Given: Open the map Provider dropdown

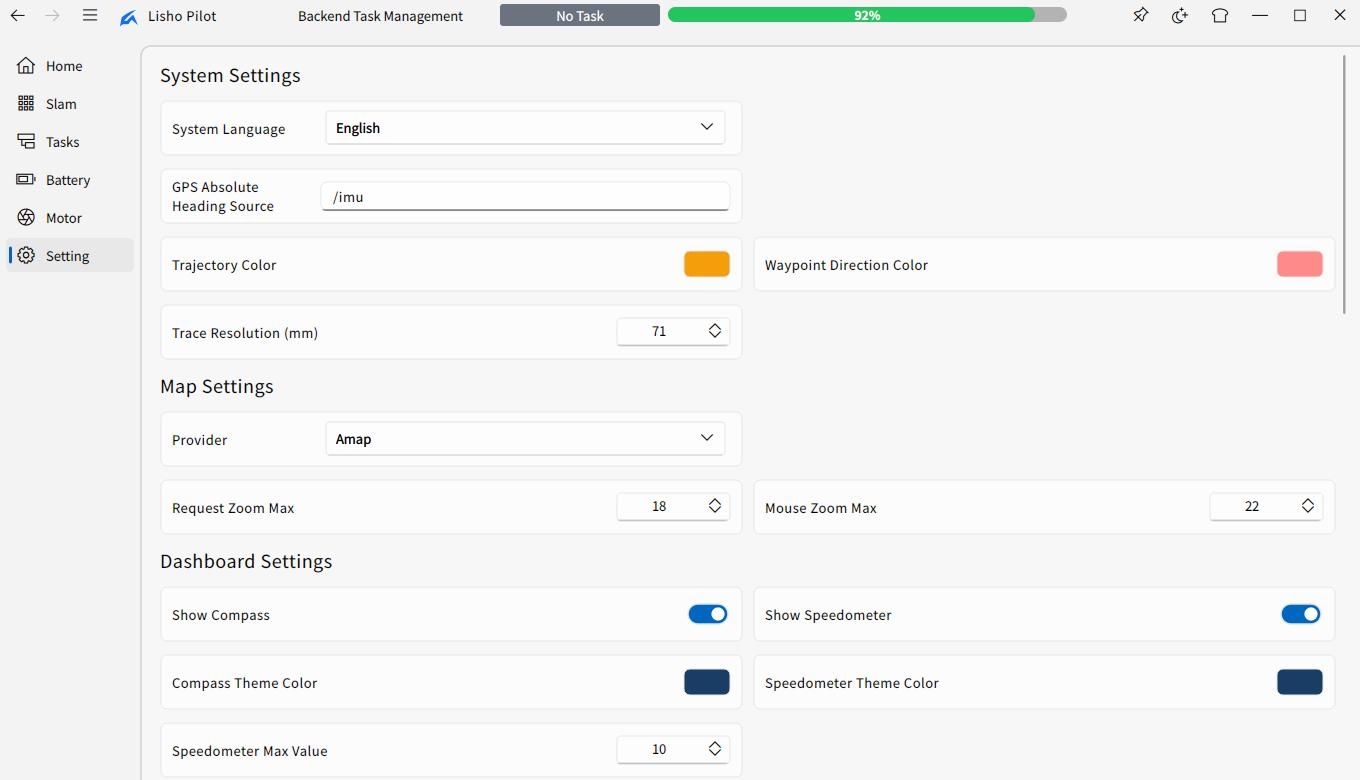Looking at the screenshot, I should click(x=525, y=439).
